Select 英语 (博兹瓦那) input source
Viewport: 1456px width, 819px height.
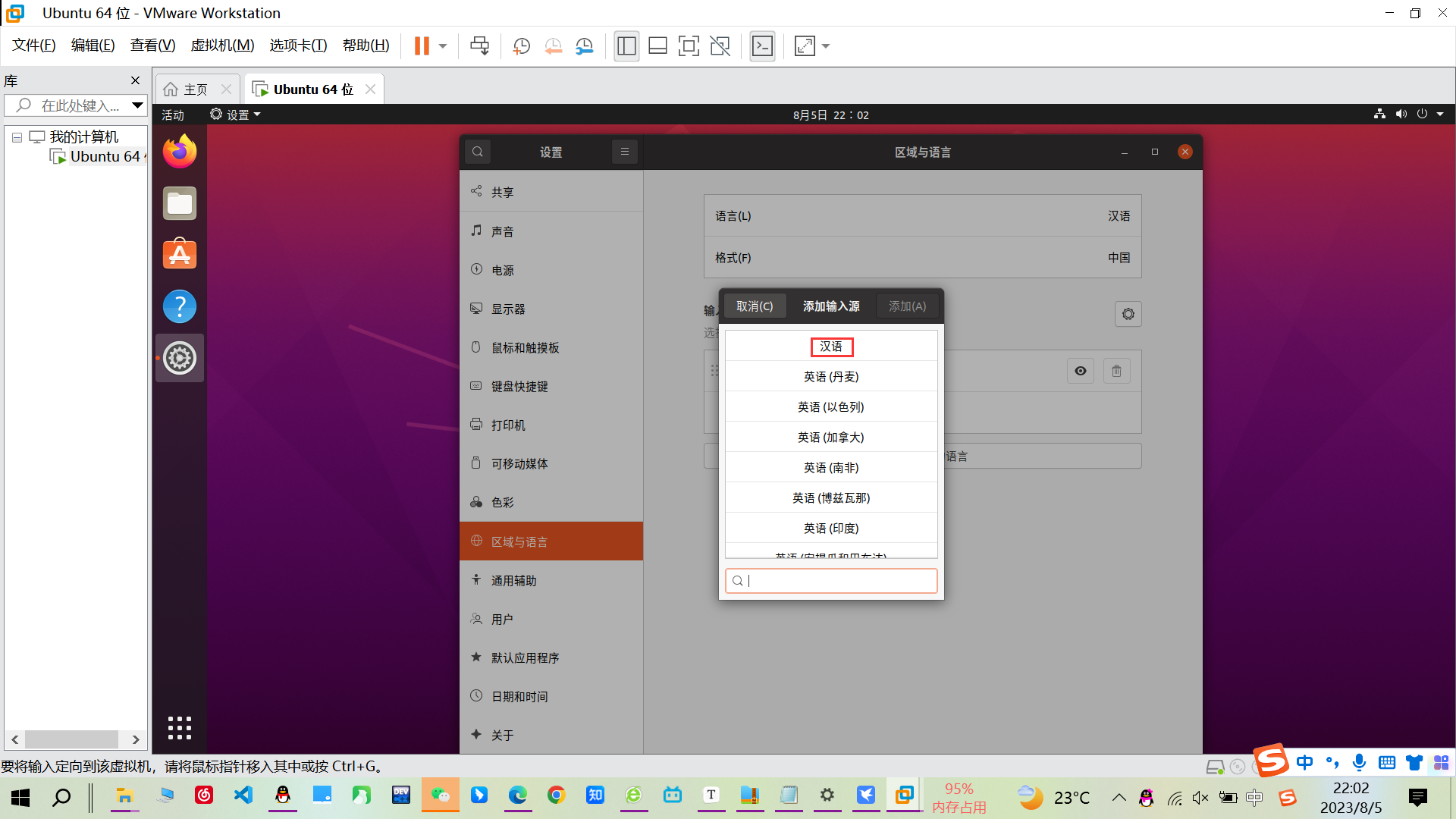[x=831, y=498]
